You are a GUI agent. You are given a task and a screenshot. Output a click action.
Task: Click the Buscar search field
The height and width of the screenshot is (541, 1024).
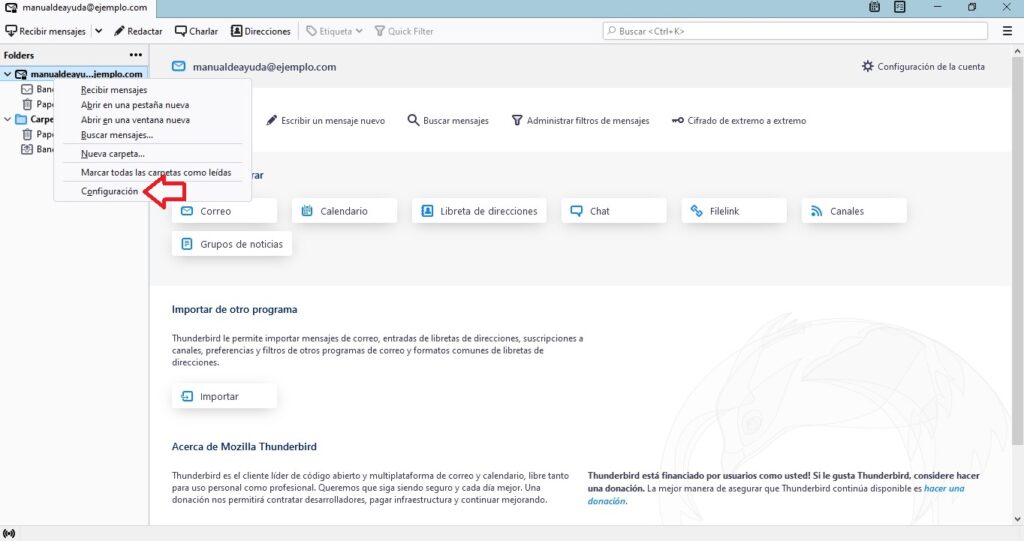click(x=795, y=31)
